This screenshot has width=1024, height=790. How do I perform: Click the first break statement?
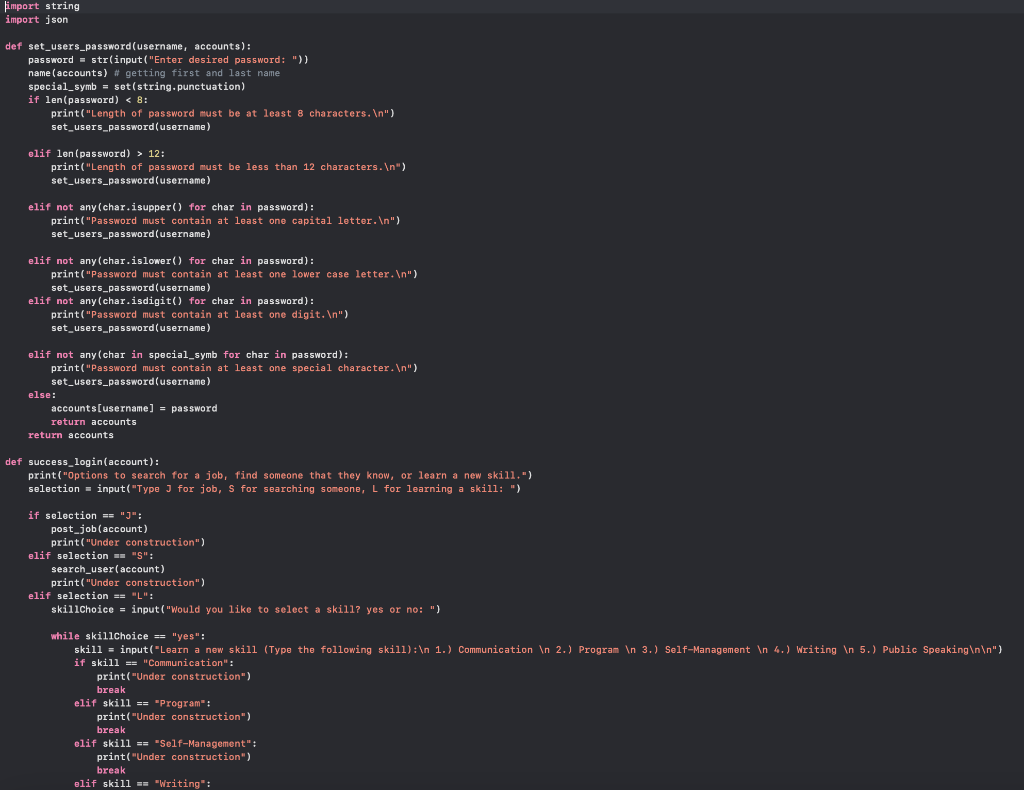coord(110,689)
